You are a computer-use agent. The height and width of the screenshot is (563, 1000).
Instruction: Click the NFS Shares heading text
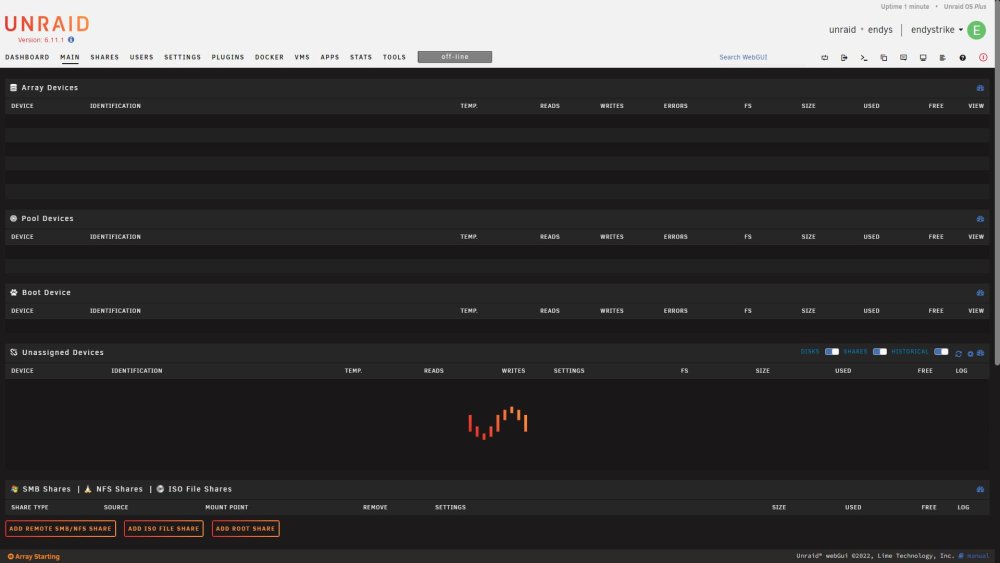pos(119,489)
